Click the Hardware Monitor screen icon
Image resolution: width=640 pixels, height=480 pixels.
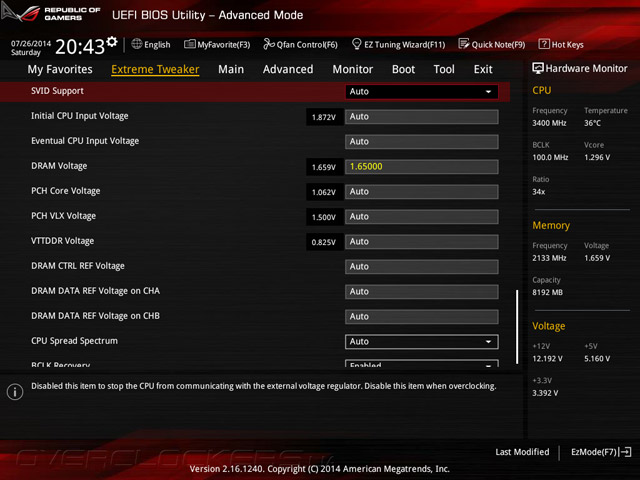538,68
